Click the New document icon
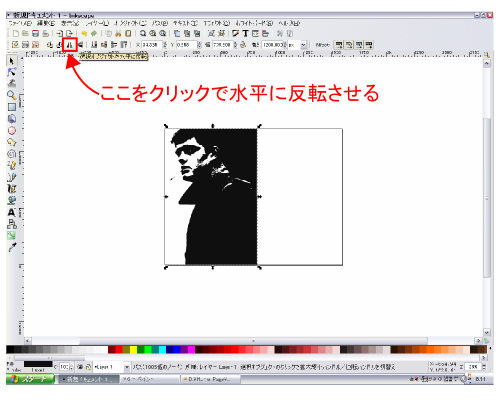This screenshot has width=500, height=400. coord(16,33)
